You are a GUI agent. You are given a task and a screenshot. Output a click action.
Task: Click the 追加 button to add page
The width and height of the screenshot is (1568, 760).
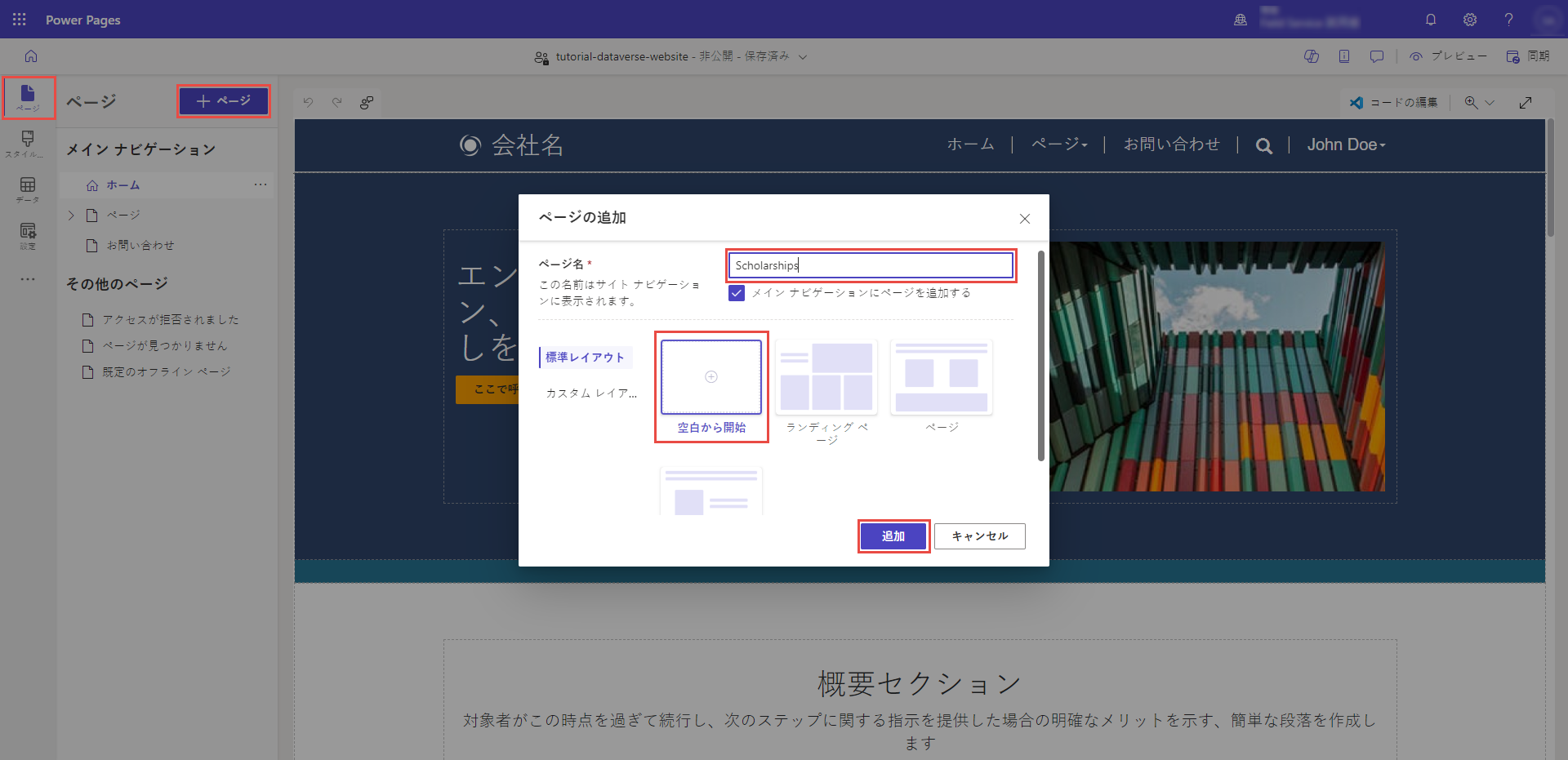pyautogui.click(x=893, y=536)
